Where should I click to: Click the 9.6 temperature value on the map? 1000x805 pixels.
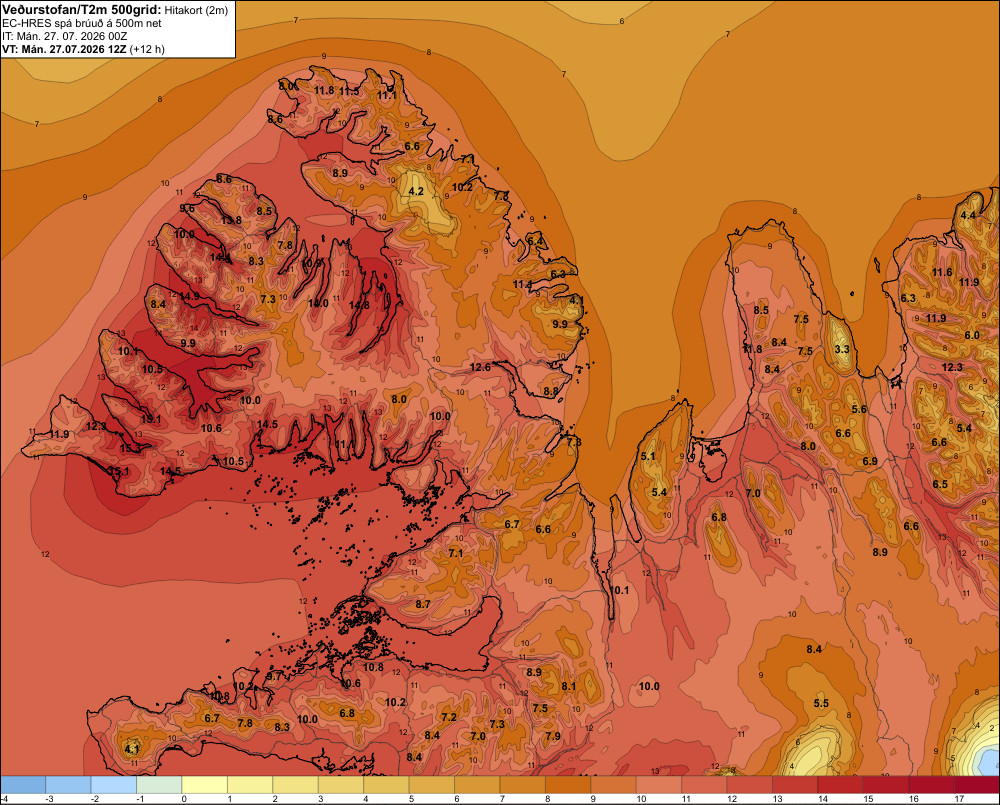pyautogui.click(x=187, y=208)
